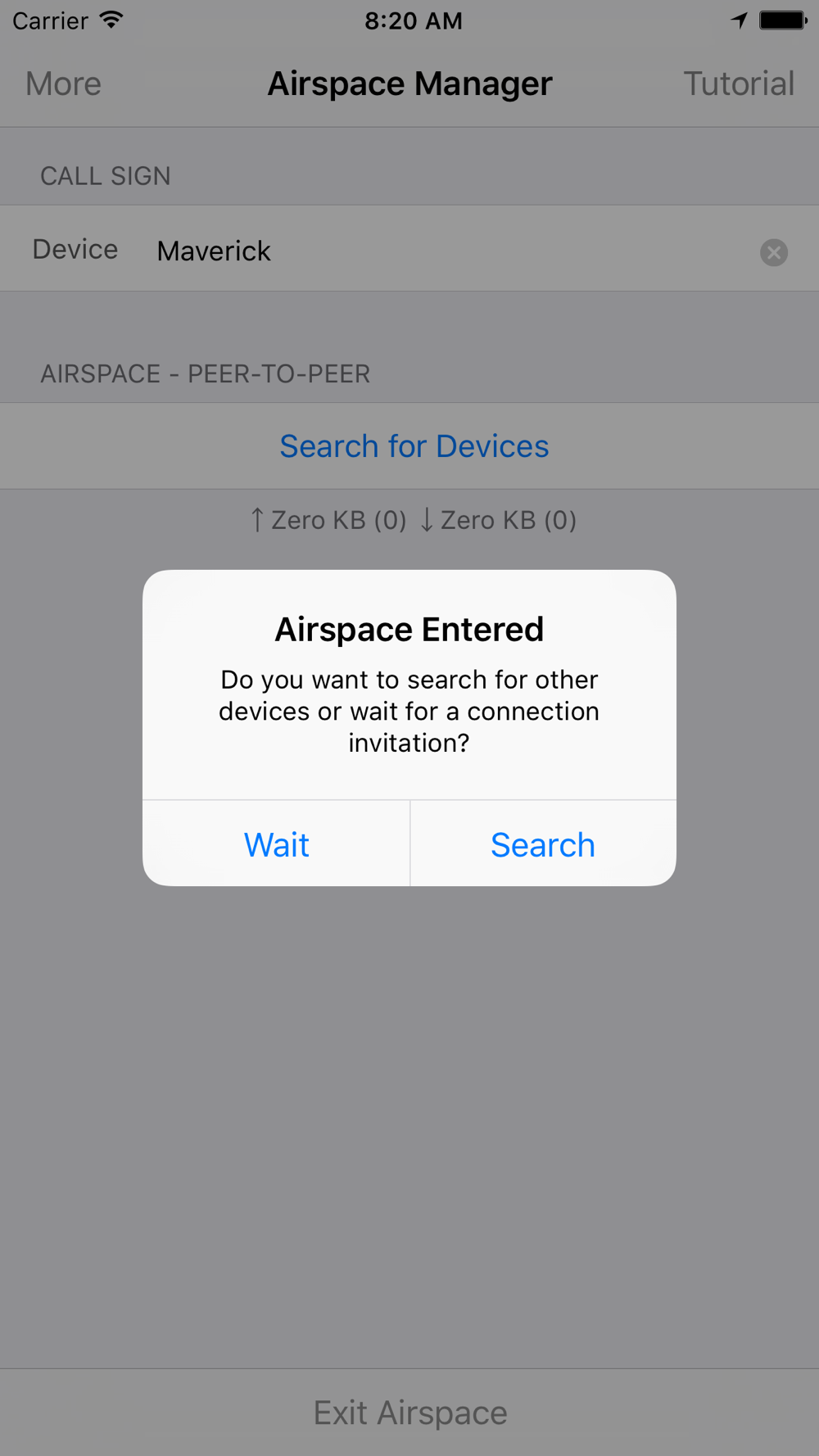Tap Search for Devices link
The height and width of the screenshot is (1456, 819).
(x=414, y=446)
